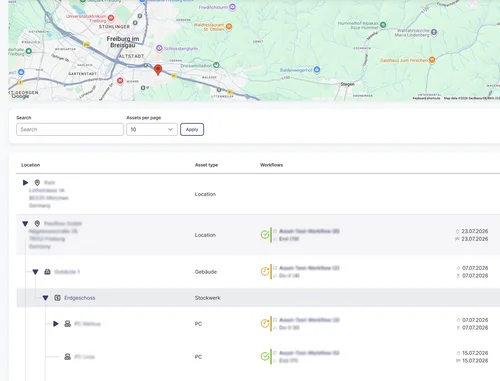The image size is (500, 381).
Task: Click green completed status icon dated 15.07.2026
Action: pyautogui.click(x=265, y=356)
